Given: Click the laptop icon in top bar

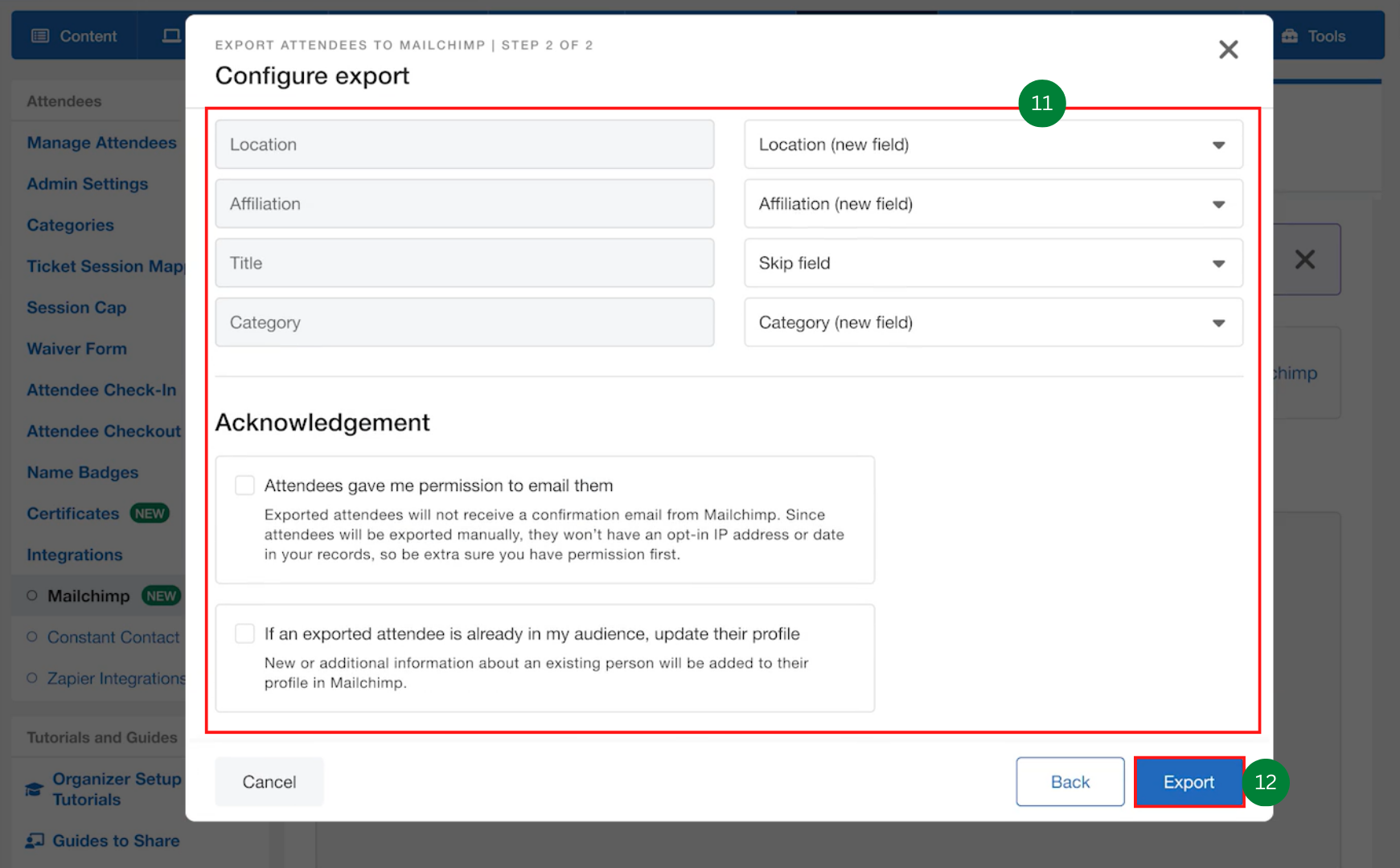Looking at the screenshot, I should [171, 36].
